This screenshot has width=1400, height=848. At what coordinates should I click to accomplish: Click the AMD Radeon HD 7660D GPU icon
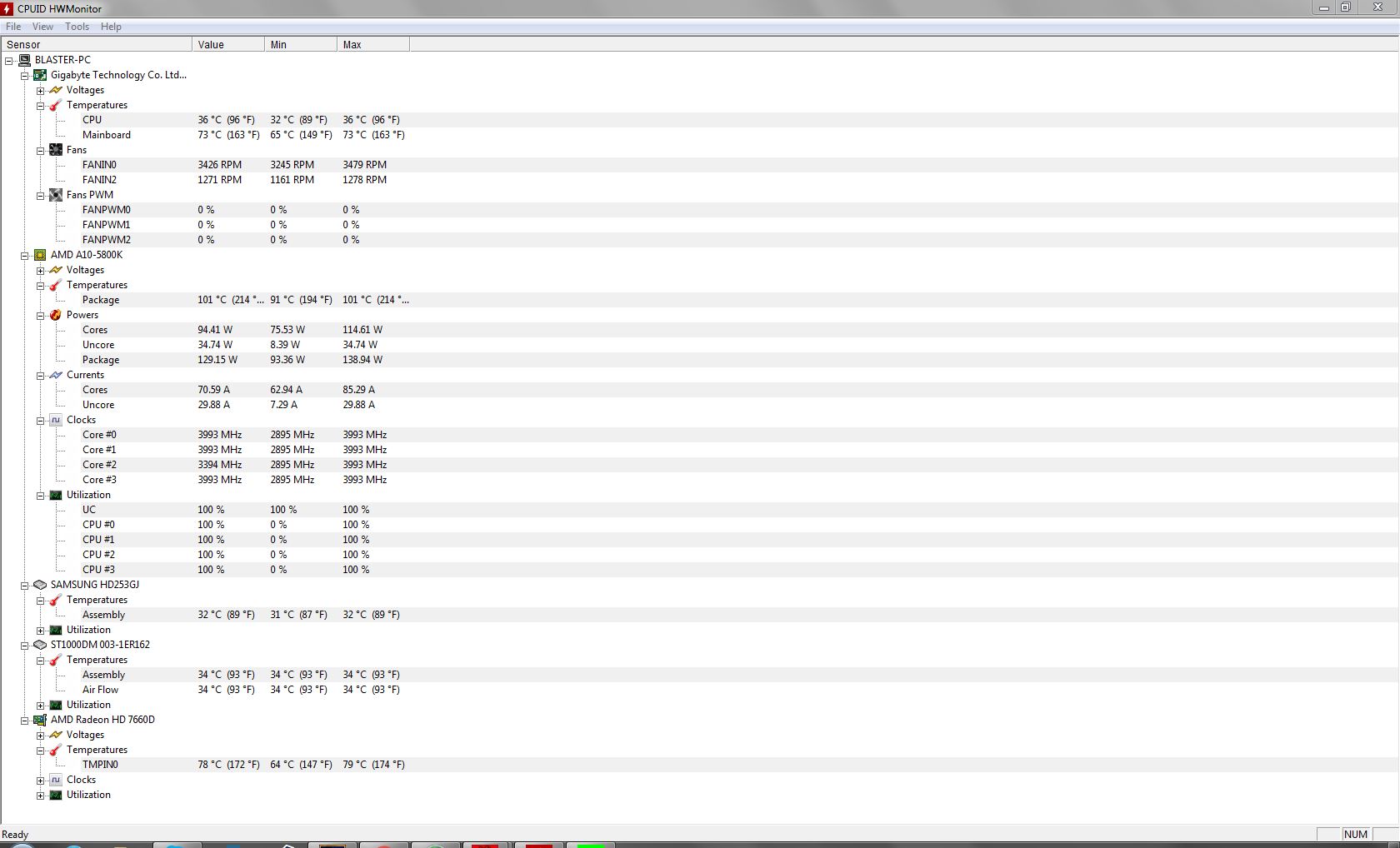click(40, 720)
